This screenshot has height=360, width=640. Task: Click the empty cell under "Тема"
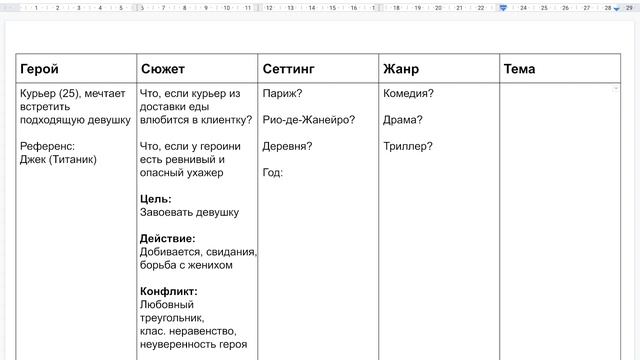point(560,222)
